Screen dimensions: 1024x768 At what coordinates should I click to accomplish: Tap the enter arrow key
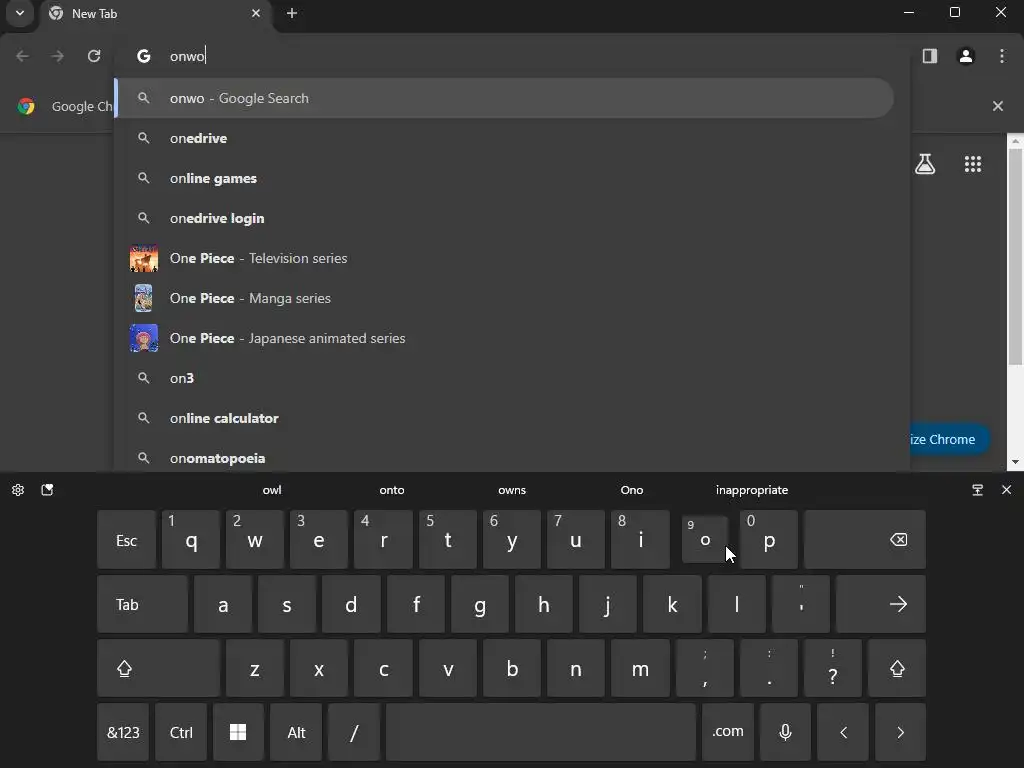click(x=881, y=604)
